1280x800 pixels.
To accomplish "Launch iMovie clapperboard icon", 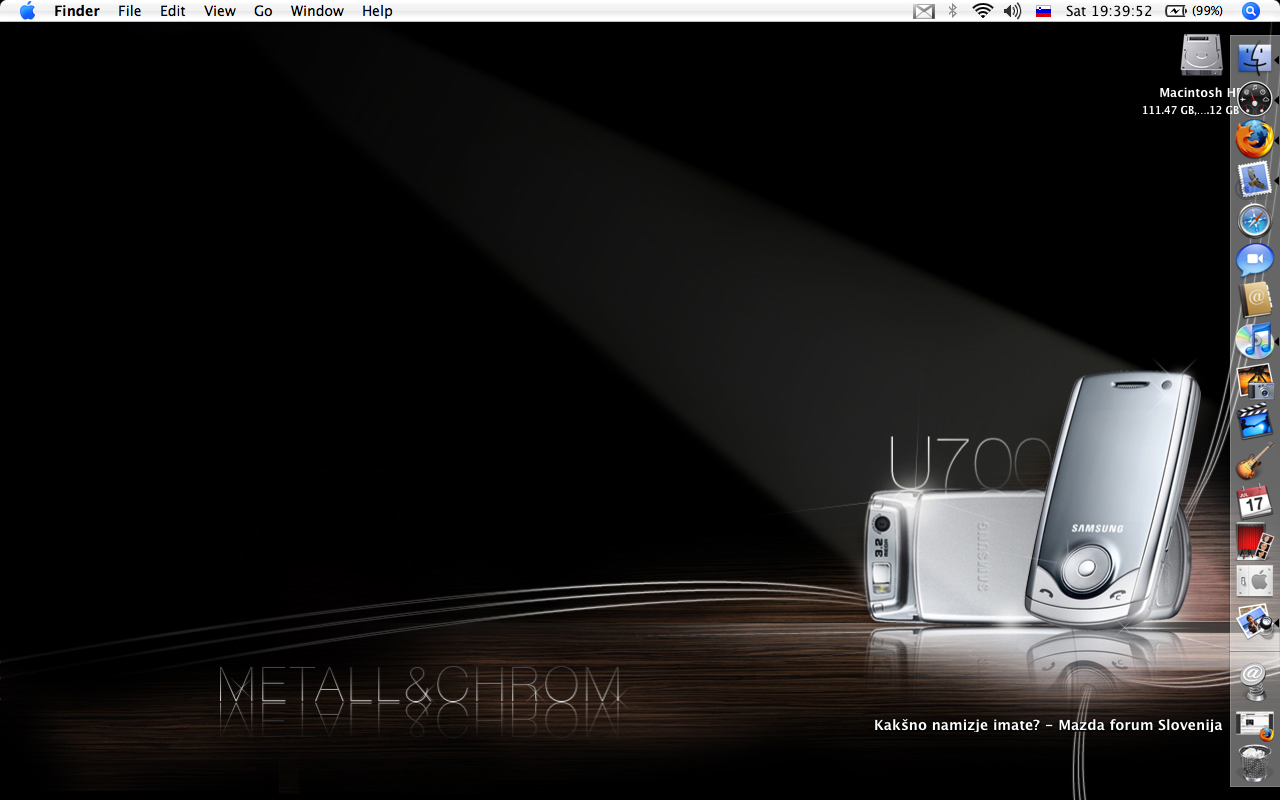I will [x=1254, y=422].
